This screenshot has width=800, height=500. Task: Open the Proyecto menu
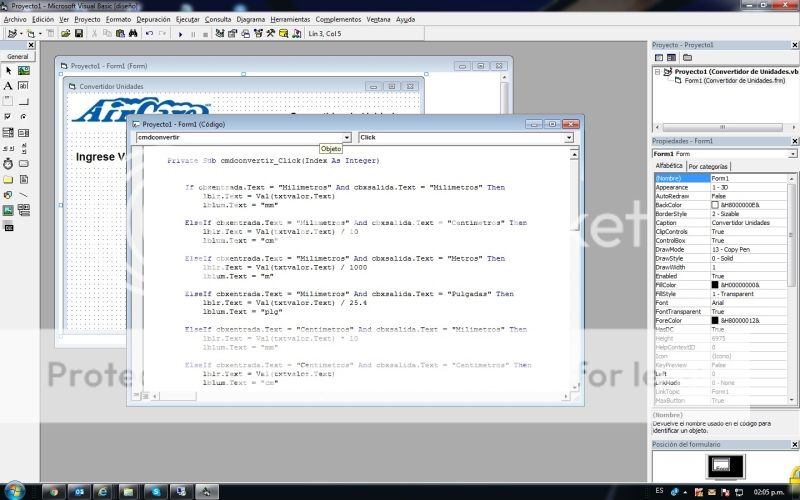[87, 19]
